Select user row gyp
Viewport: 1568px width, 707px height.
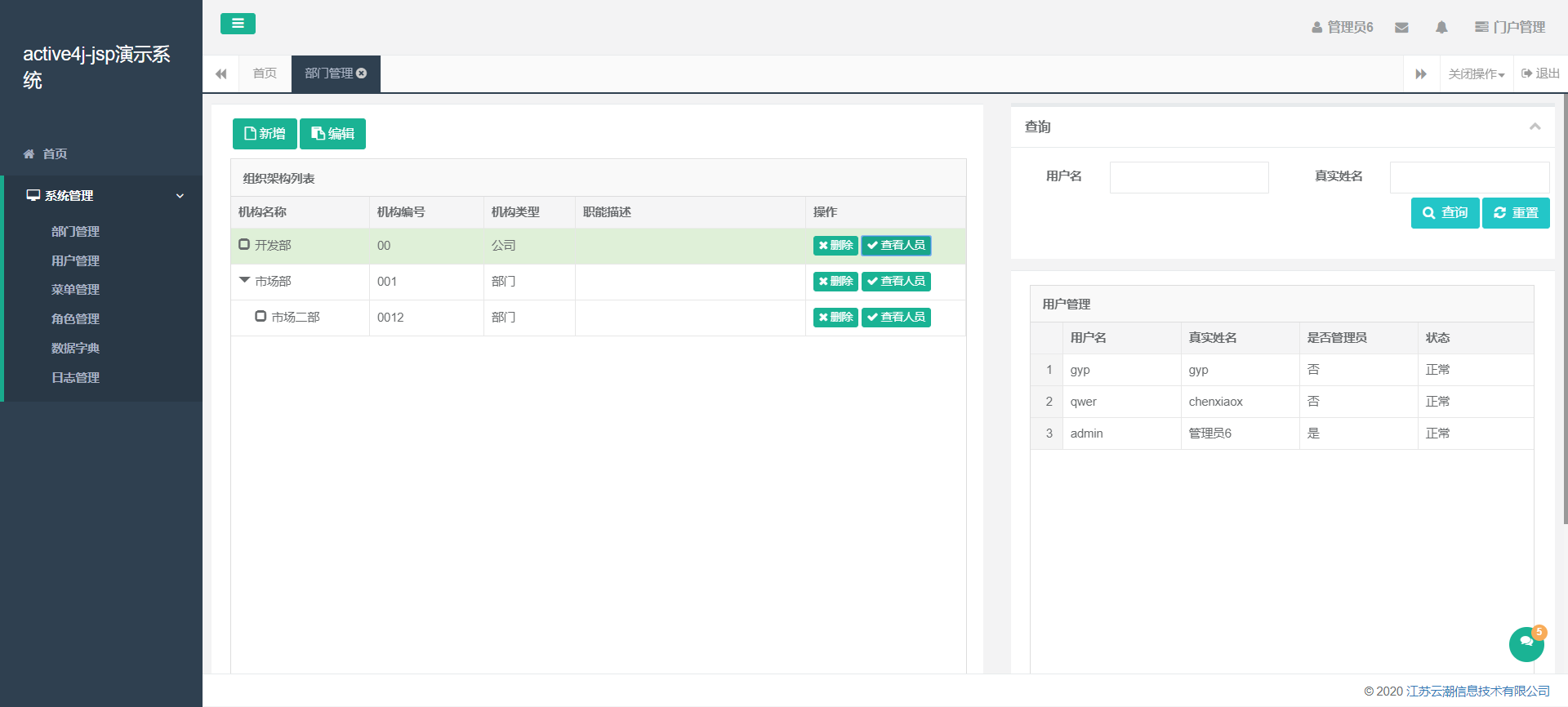point(1282,370)
